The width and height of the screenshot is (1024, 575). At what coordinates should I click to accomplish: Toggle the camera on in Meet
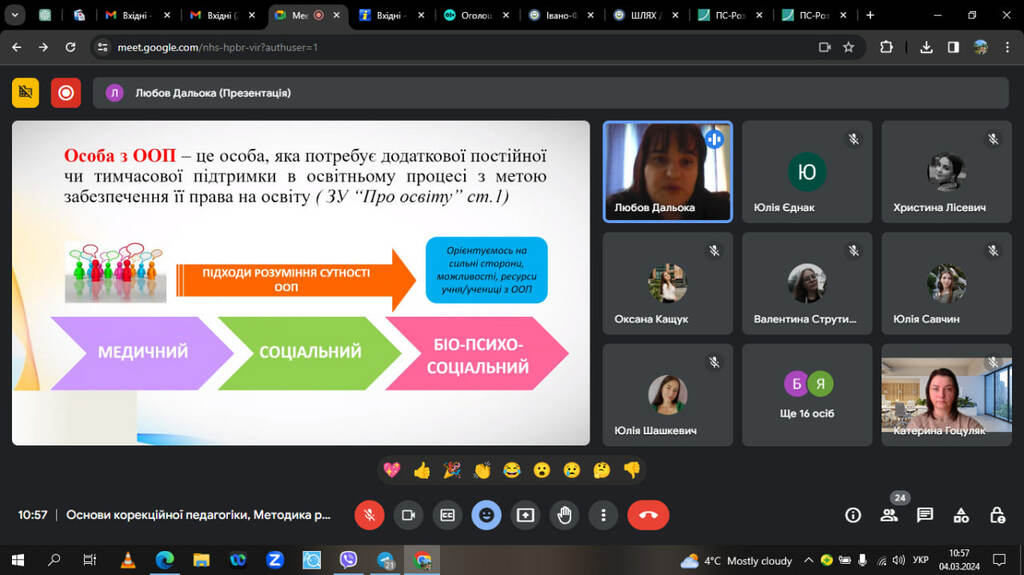click(x=408, y=515)
